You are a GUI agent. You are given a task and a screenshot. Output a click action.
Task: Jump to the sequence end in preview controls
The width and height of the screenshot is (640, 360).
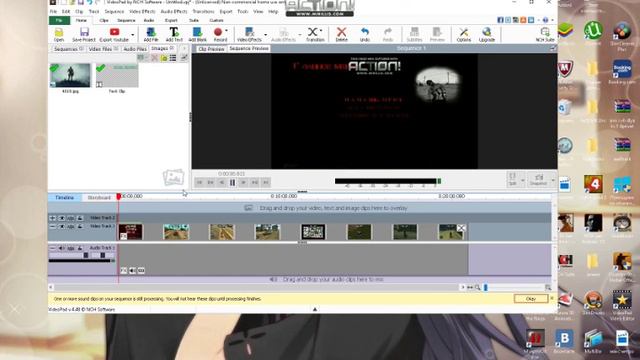pos(265,182)
